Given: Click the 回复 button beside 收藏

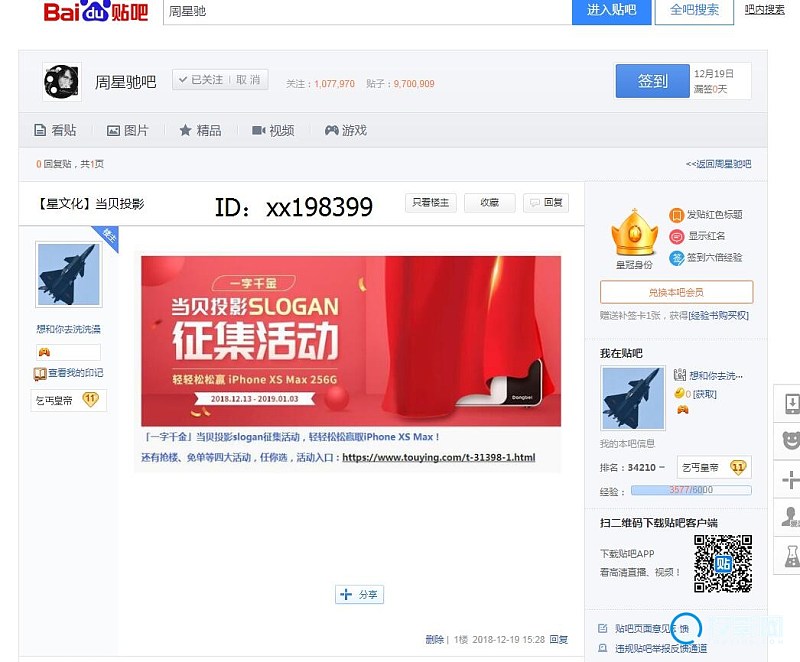Looking at the screenshot, I should [x=546, y=202].
